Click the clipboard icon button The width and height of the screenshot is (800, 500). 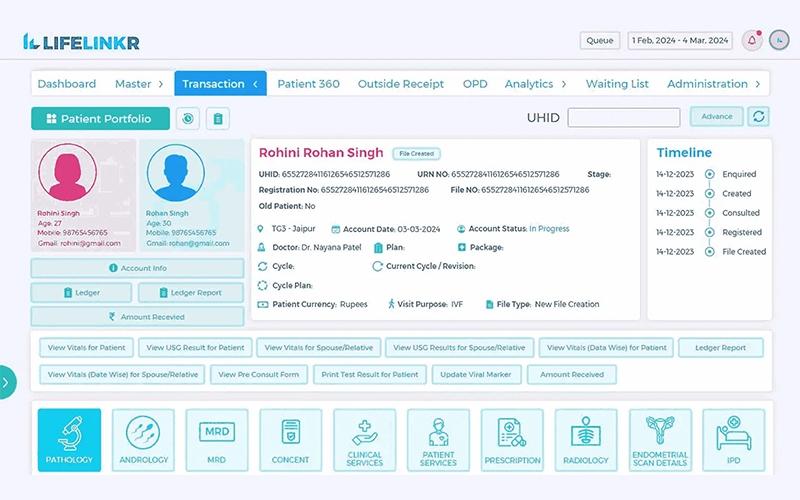coord(218,118)
